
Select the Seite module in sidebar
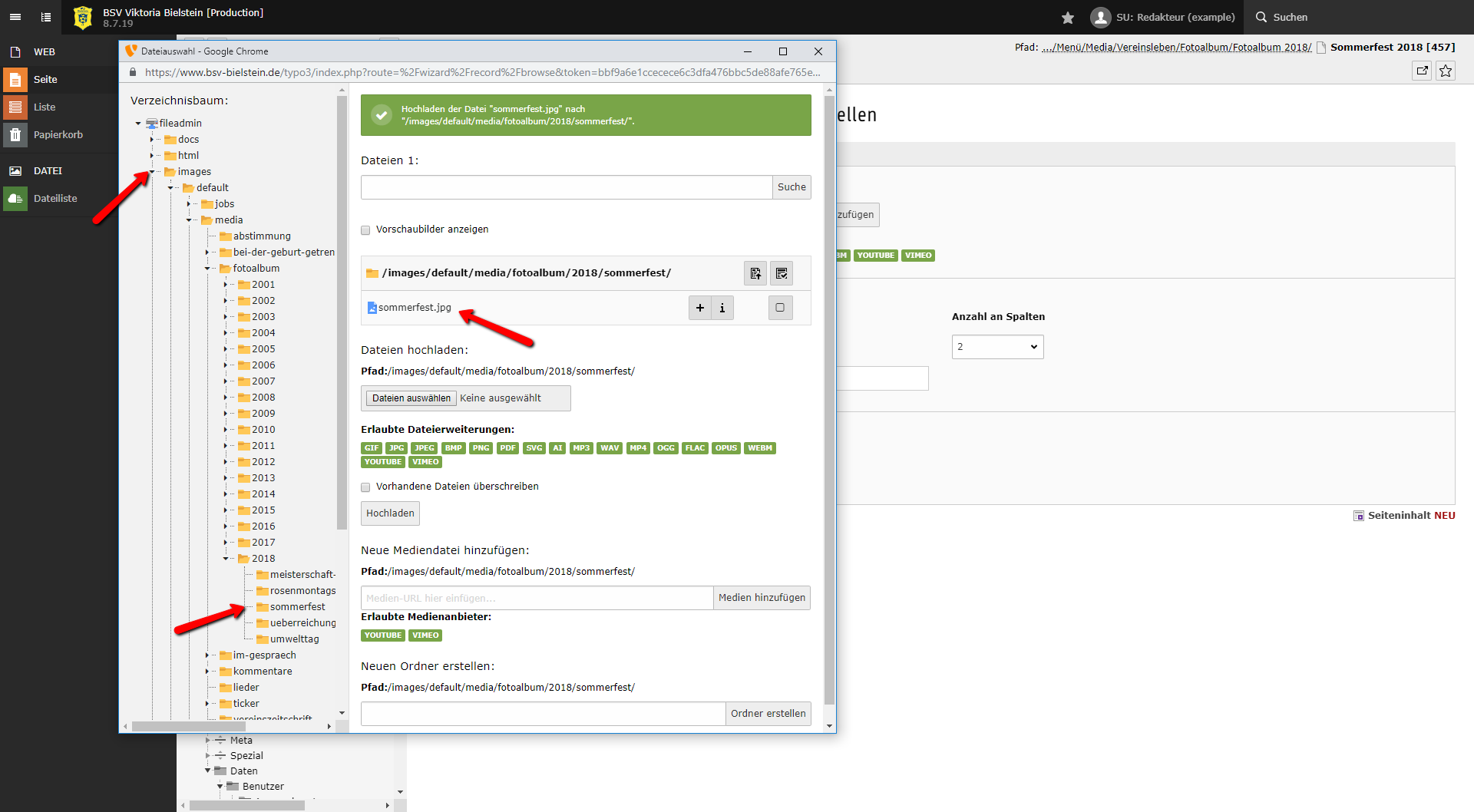(45, 79)
